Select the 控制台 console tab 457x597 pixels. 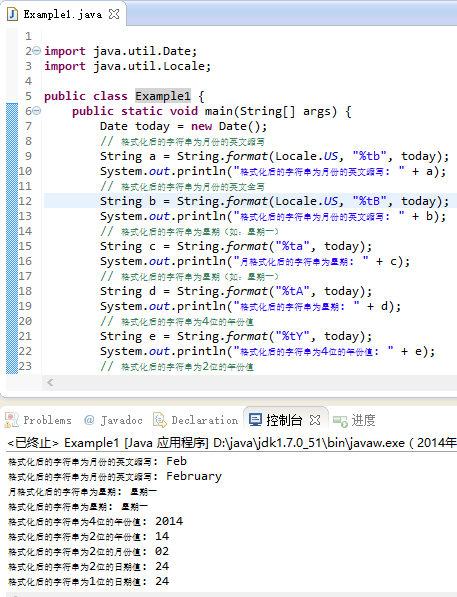[x=276, y=420]
